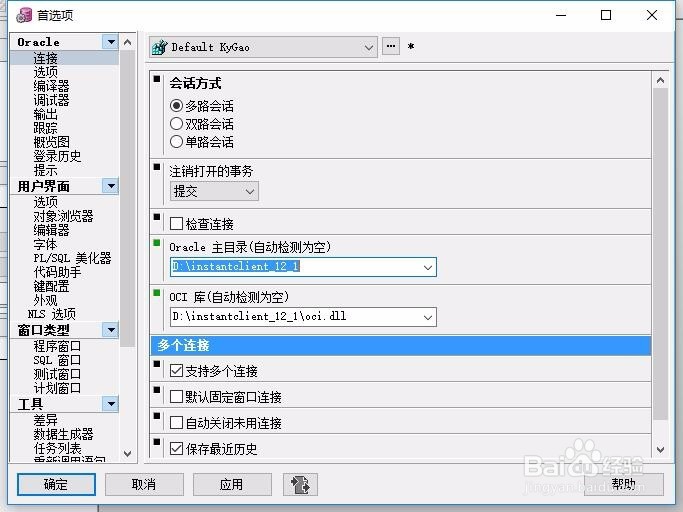
Task: Open the NLS 选项 preferences page
Action: 52,314
